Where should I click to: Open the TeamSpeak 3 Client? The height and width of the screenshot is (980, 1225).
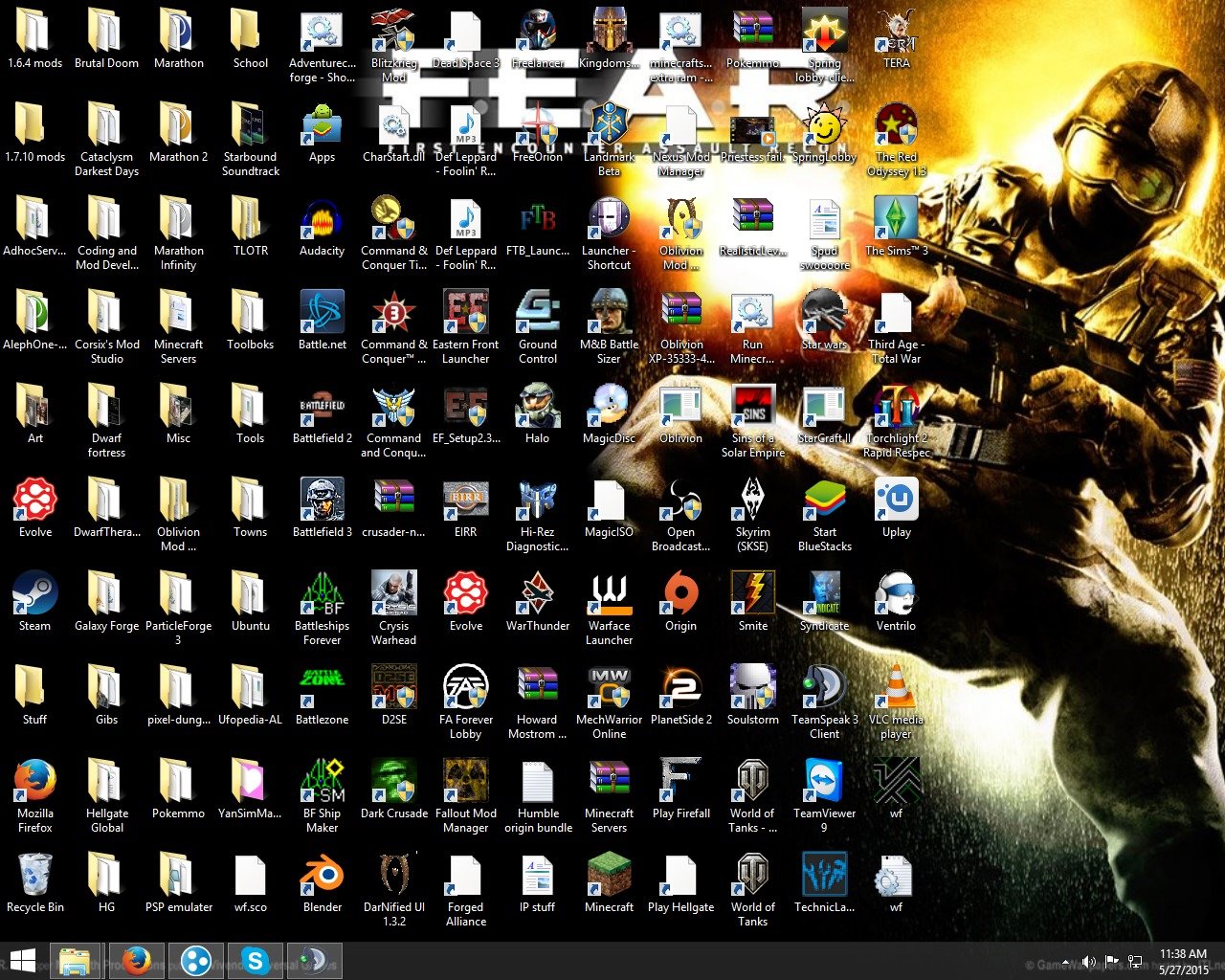point(824,687)
